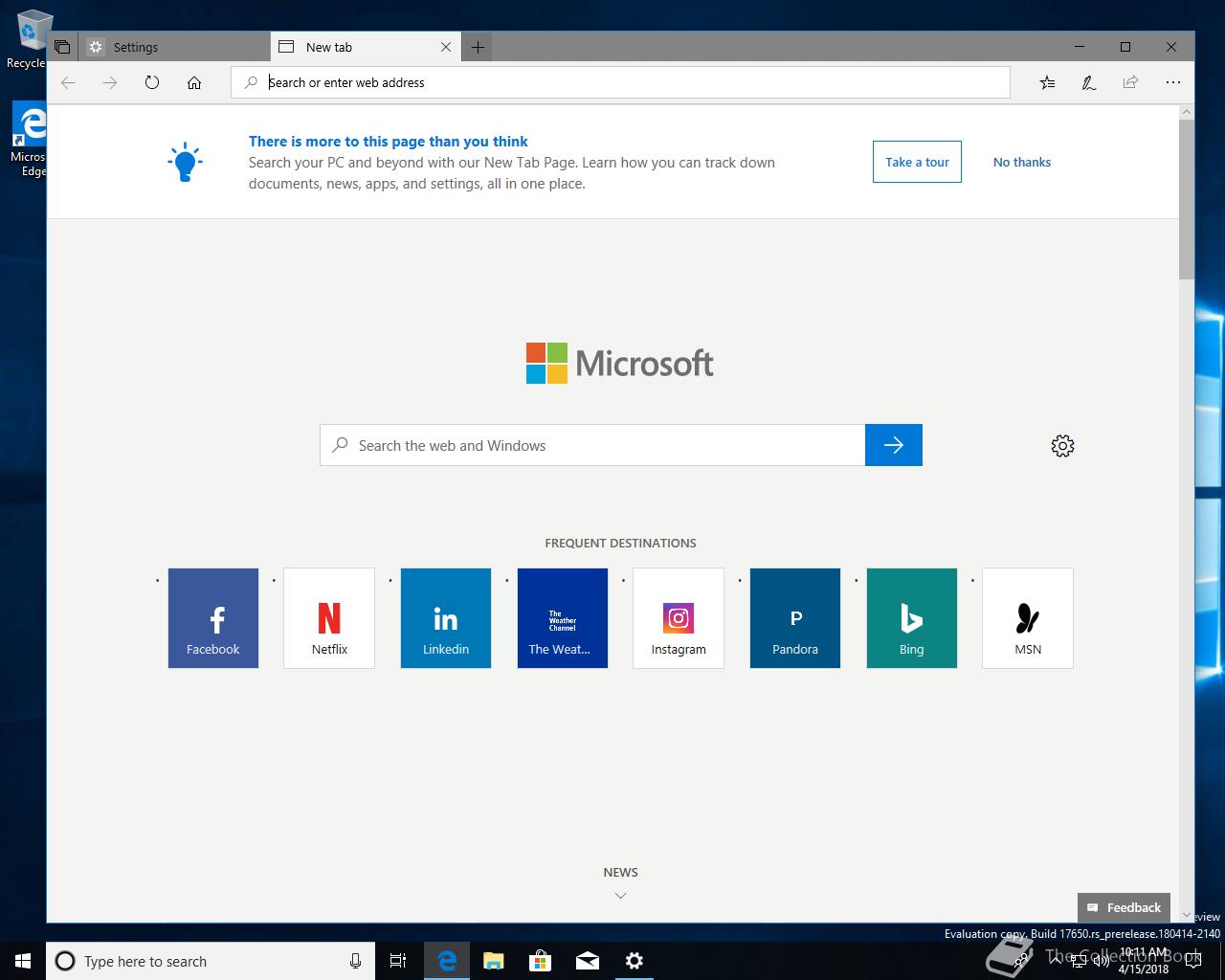Expand the NEWS section chevron

[x=620, y=896]
